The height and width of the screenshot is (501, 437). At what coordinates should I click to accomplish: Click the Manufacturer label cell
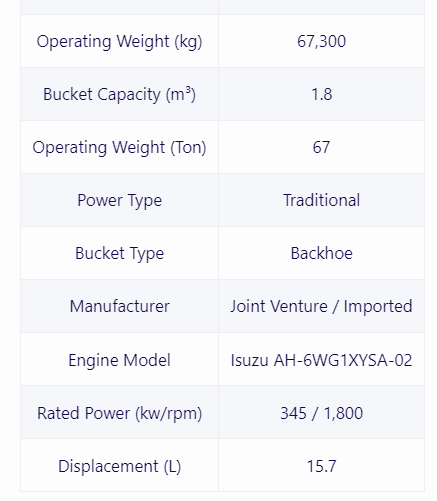[119, 306]
